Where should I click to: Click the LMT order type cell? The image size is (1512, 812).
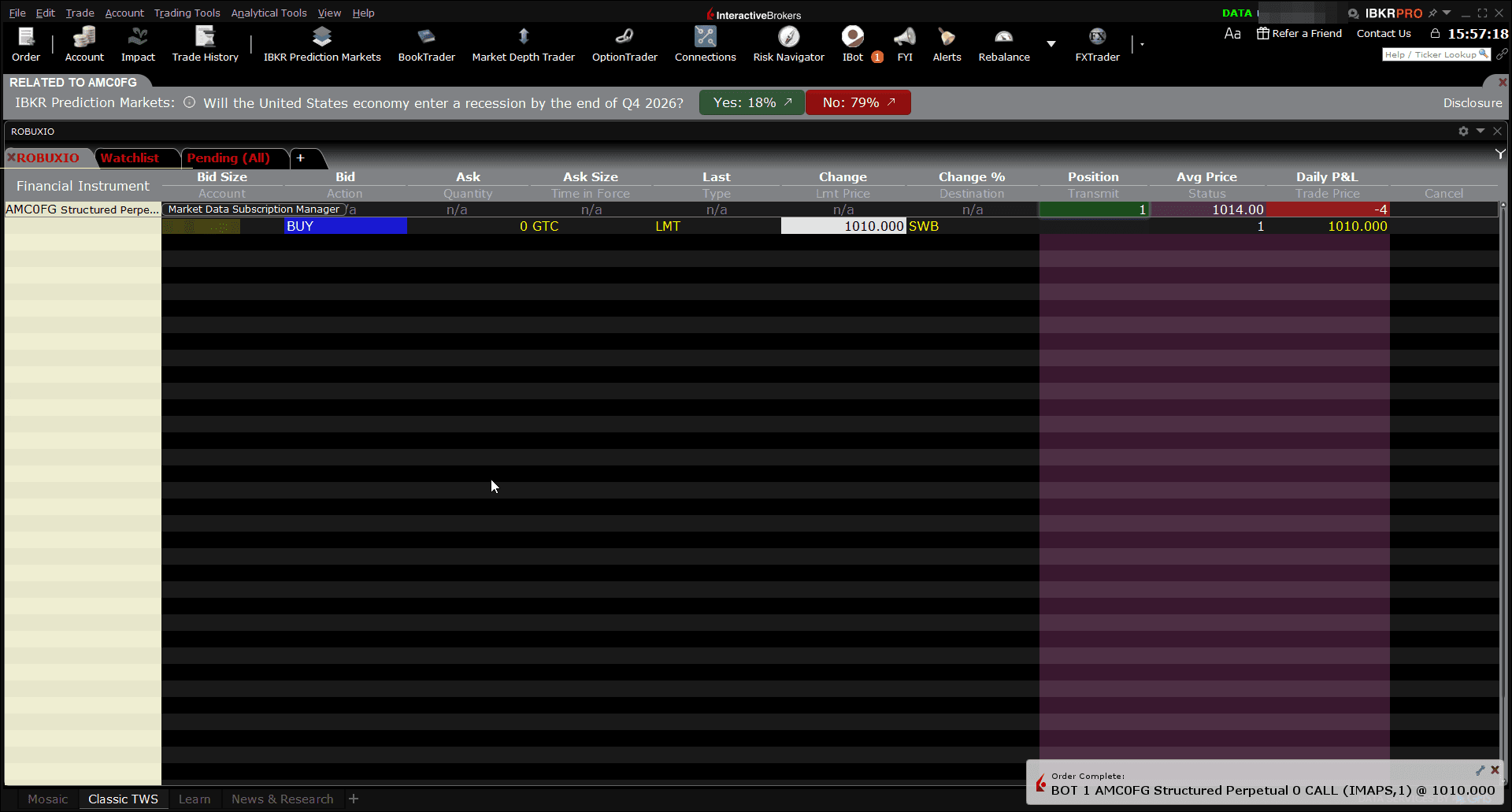668,226
